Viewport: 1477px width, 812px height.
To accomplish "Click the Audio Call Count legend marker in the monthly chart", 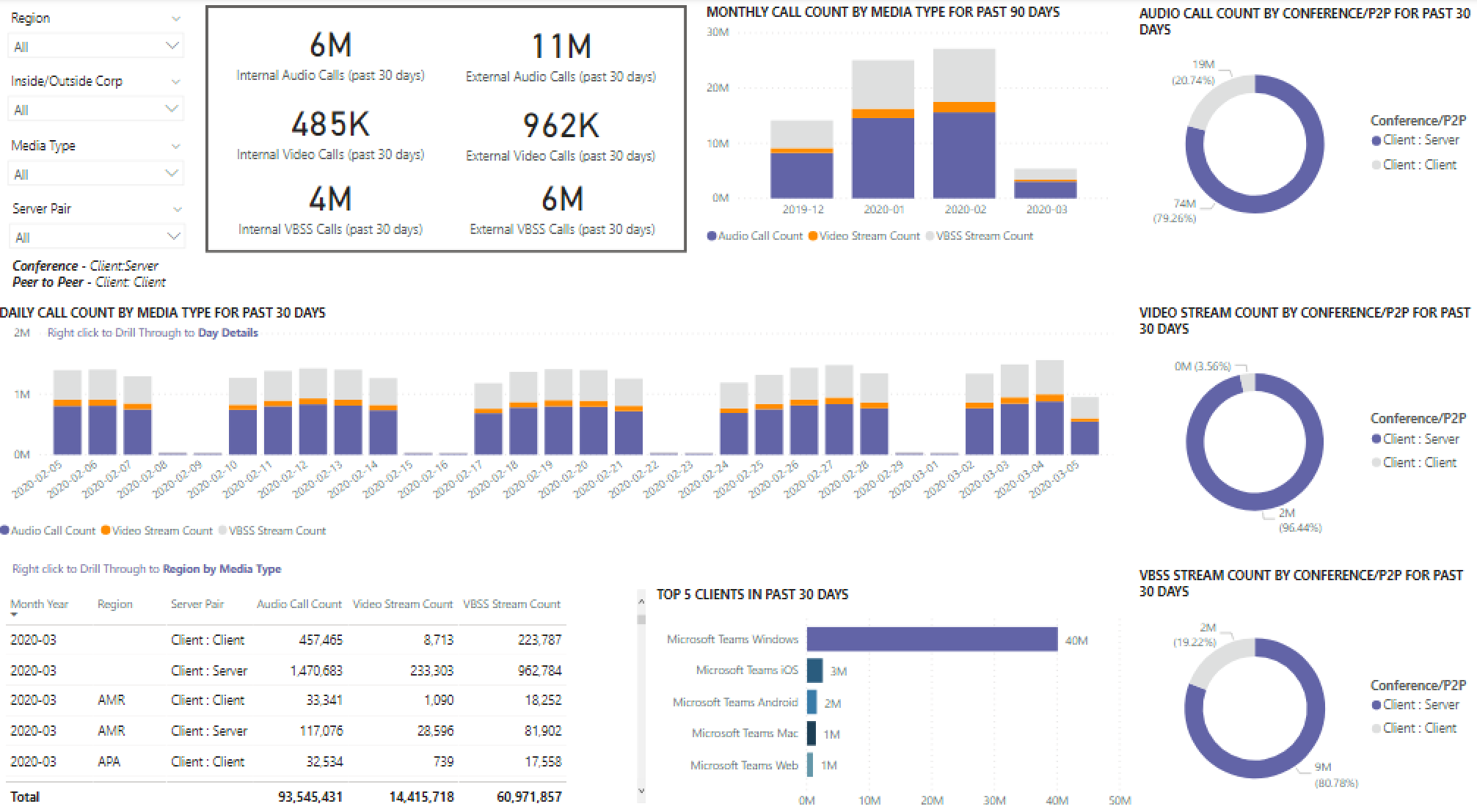I will point(712,236).
